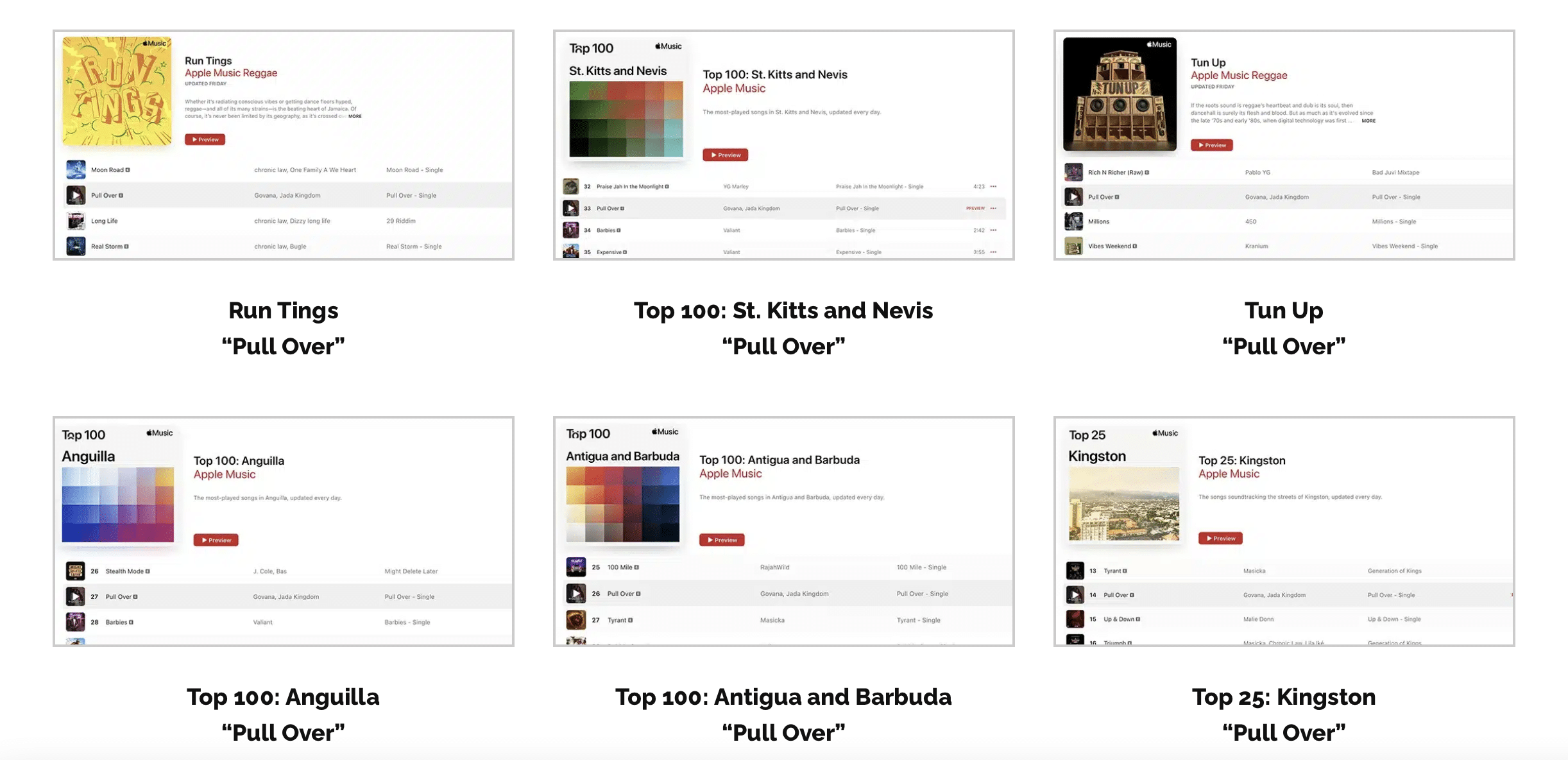Click Preview button on Tun Up playlist

pyautogui.click(x=1211, y=144)
